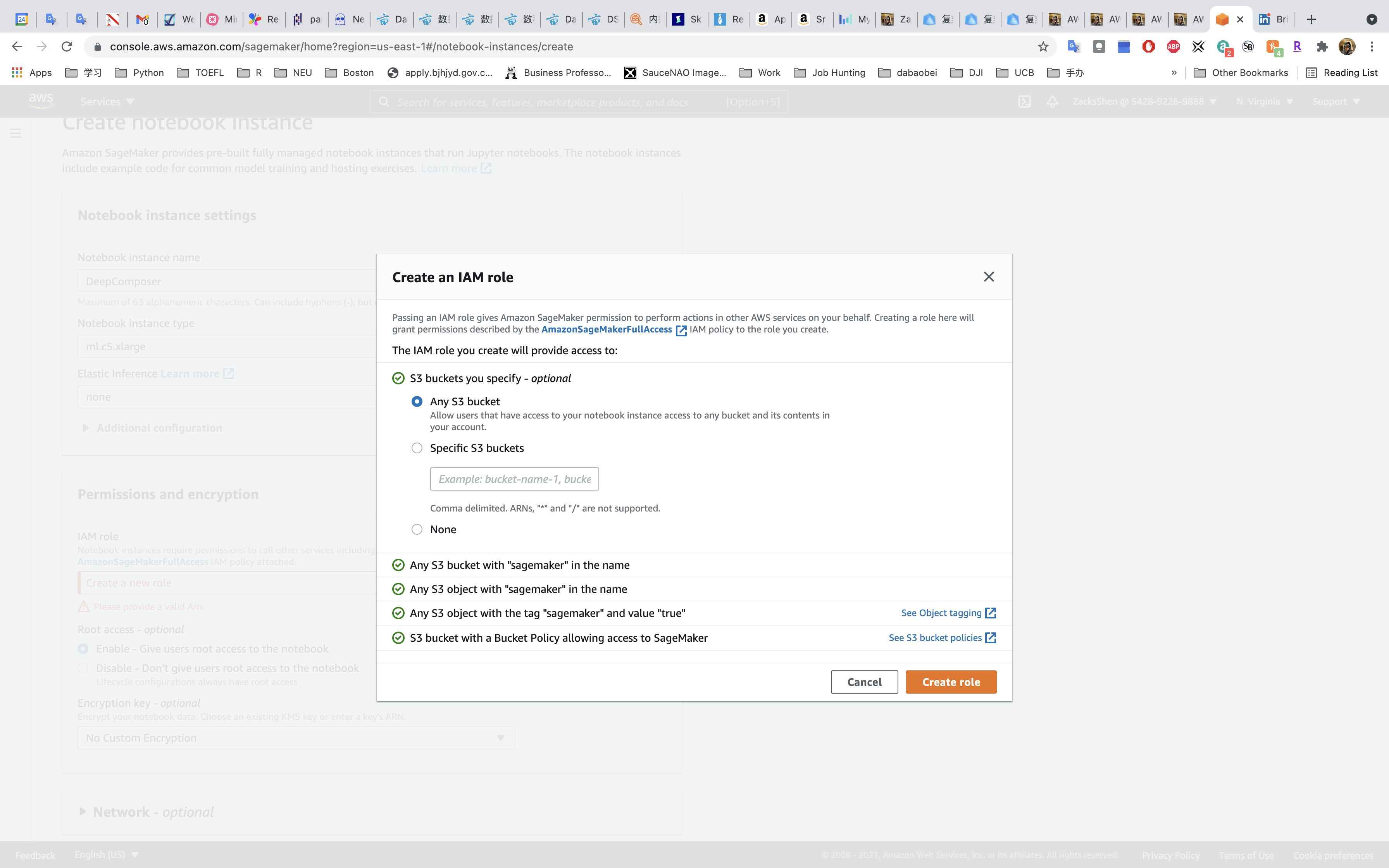This screenshot has width=1389, height=868.
Task: Click the AdBlock Plus extension icon
Action: click(x=1173, y=46)
